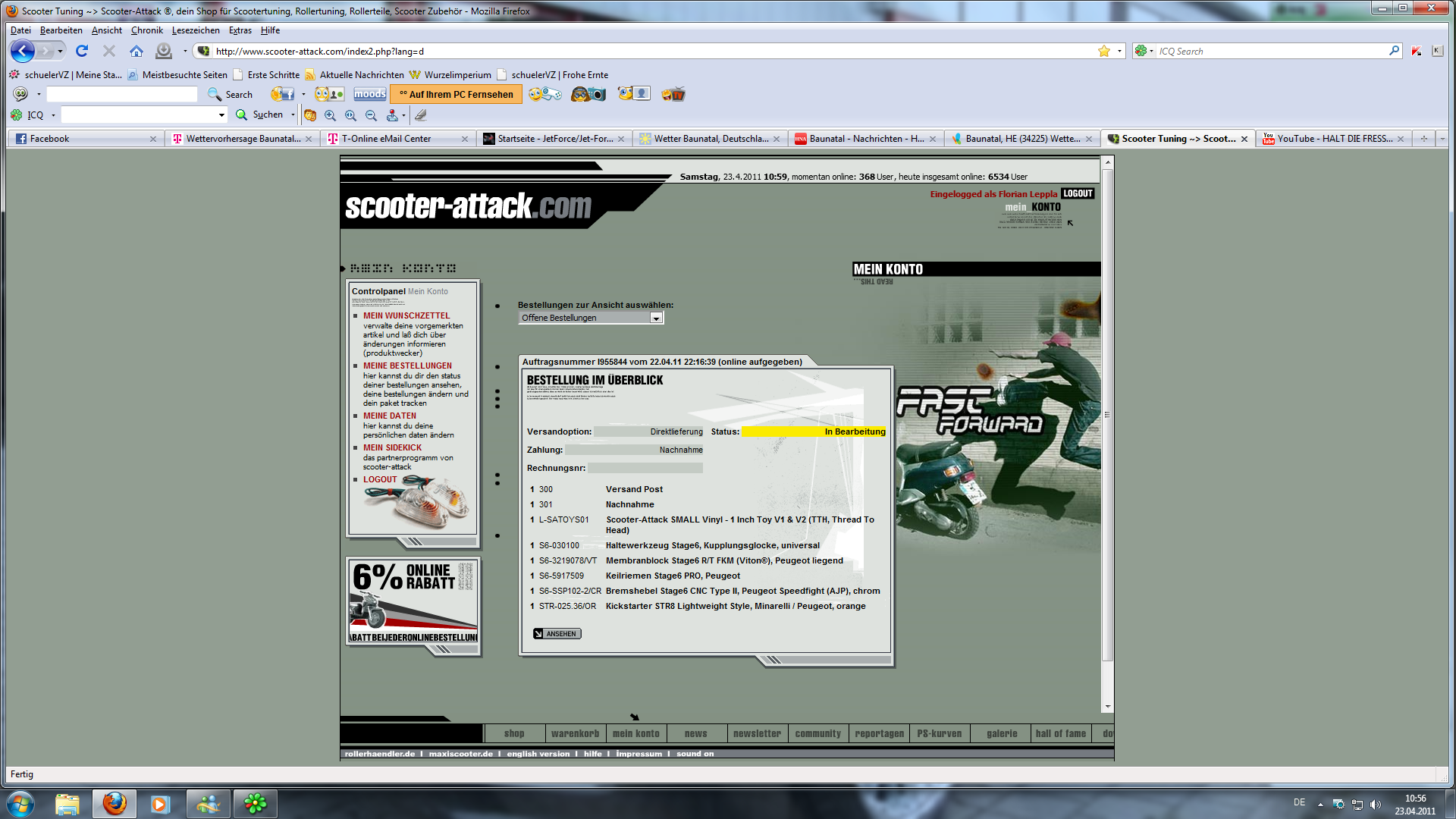Open Firefox from the Windows taskbar
This screenshot has height=819, width=1456.
pyautogui.click(x=115, y=803)
